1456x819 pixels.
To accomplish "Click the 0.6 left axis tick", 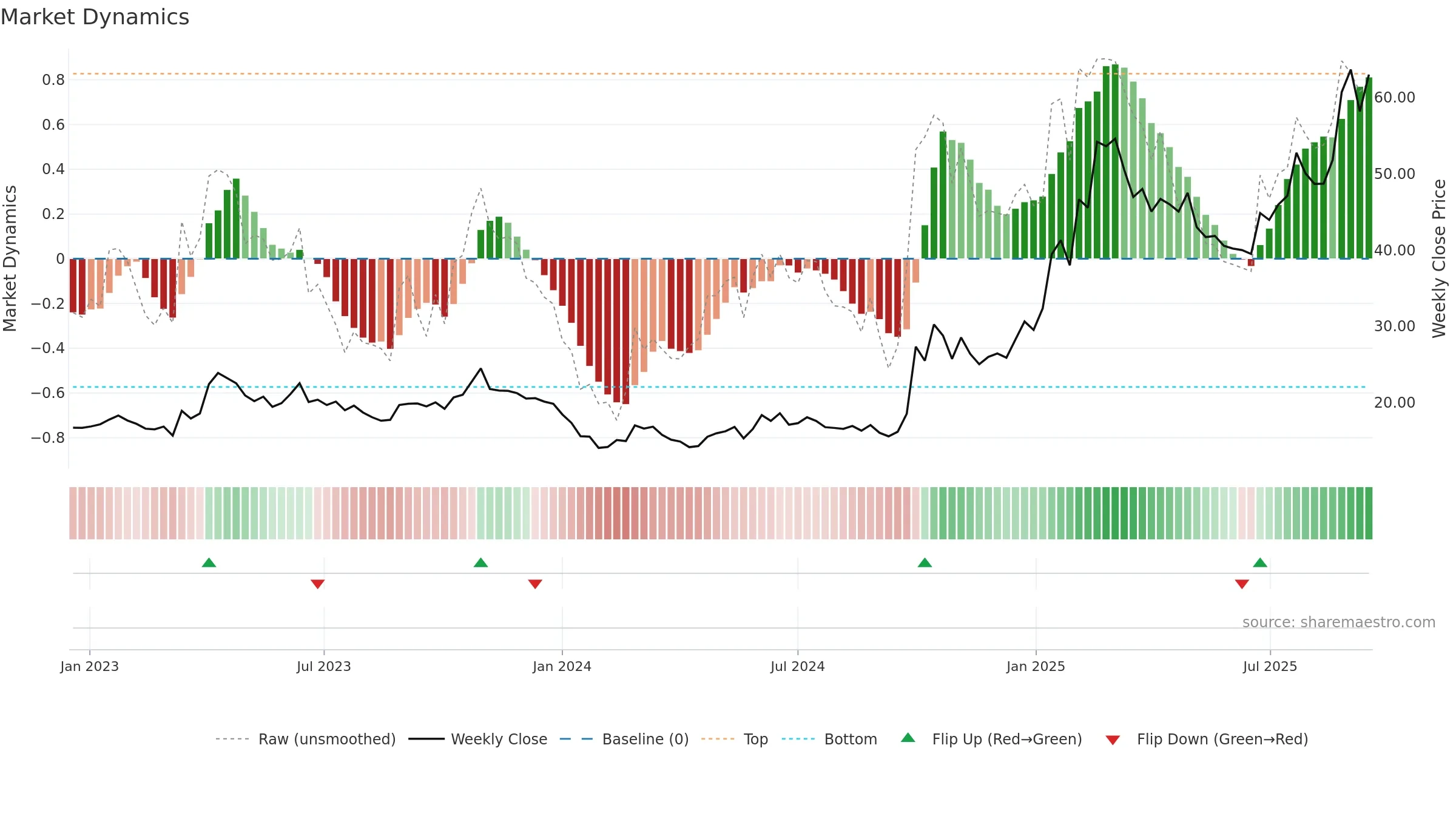I will coord(53,124).
